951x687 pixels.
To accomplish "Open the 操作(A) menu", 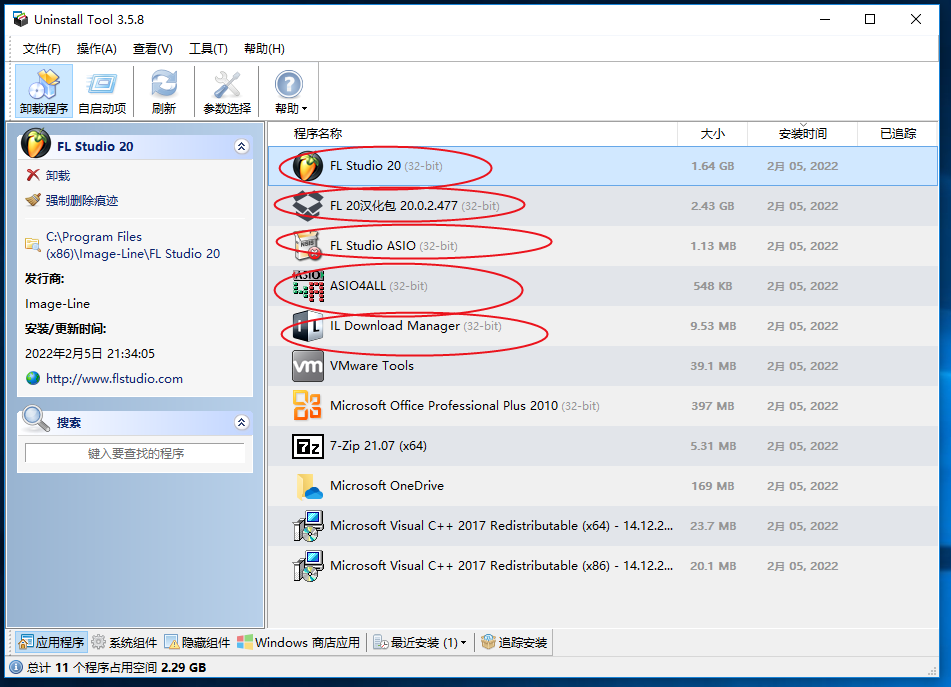I will (96, 49).
